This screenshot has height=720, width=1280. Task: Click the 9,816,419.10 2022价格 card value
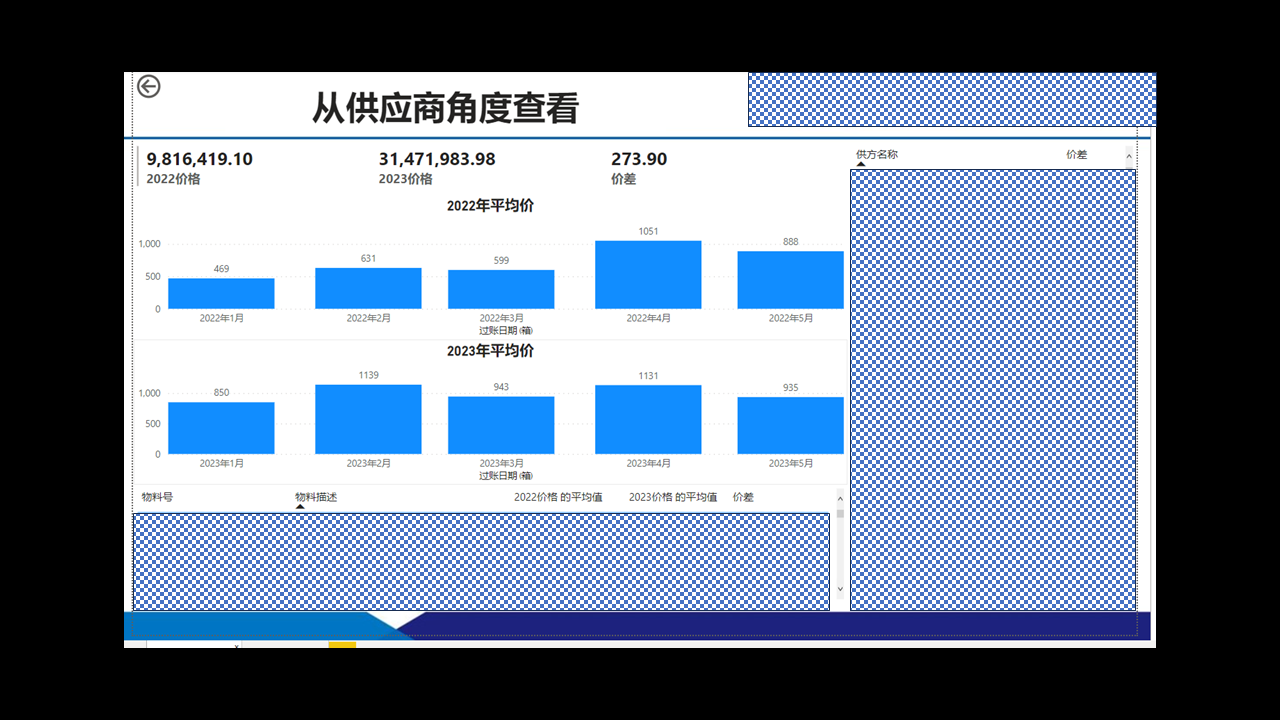(x=200, y=159)
